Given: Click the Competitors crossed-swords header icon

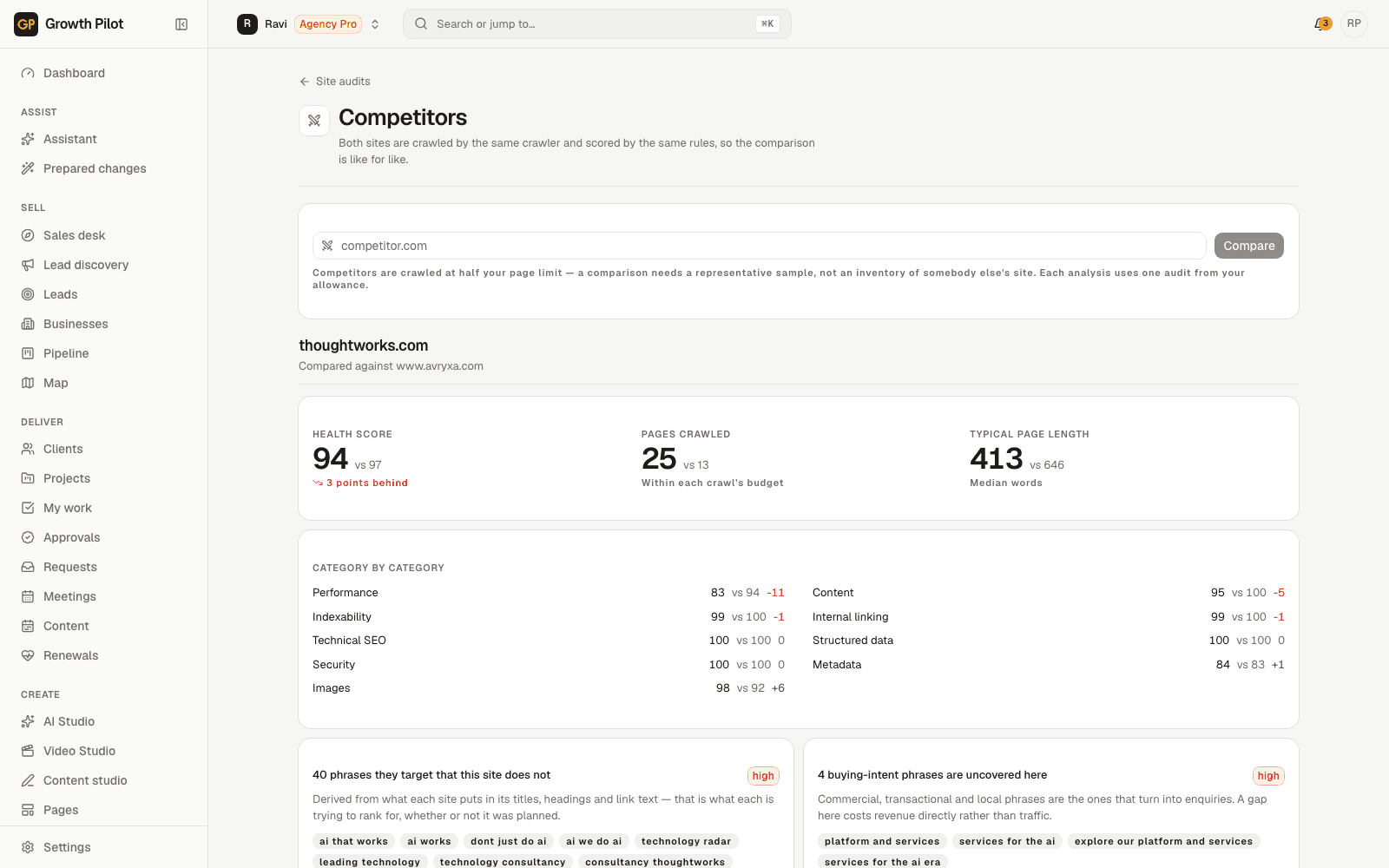Looking at the screenshot, I should point(314,121).
